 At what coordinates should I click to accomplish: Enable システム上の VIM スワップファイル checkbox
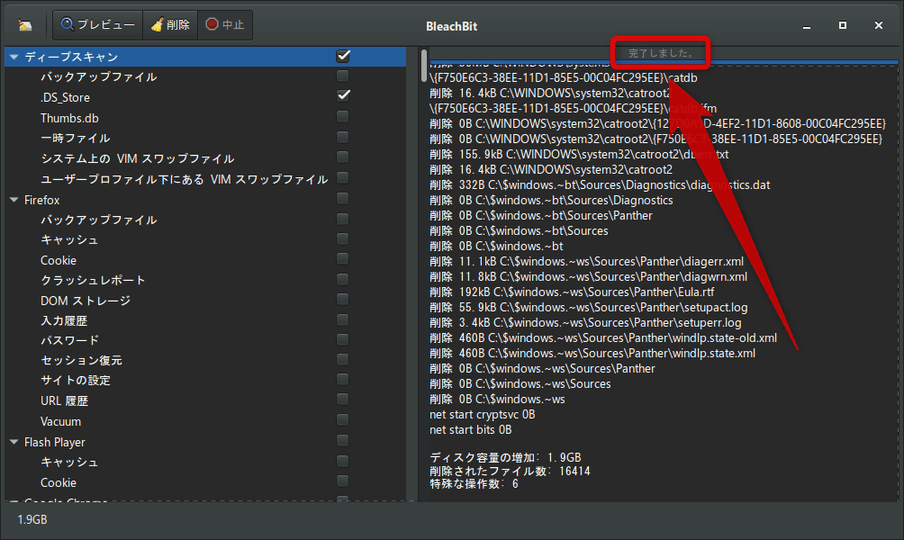tap(342, 157)
